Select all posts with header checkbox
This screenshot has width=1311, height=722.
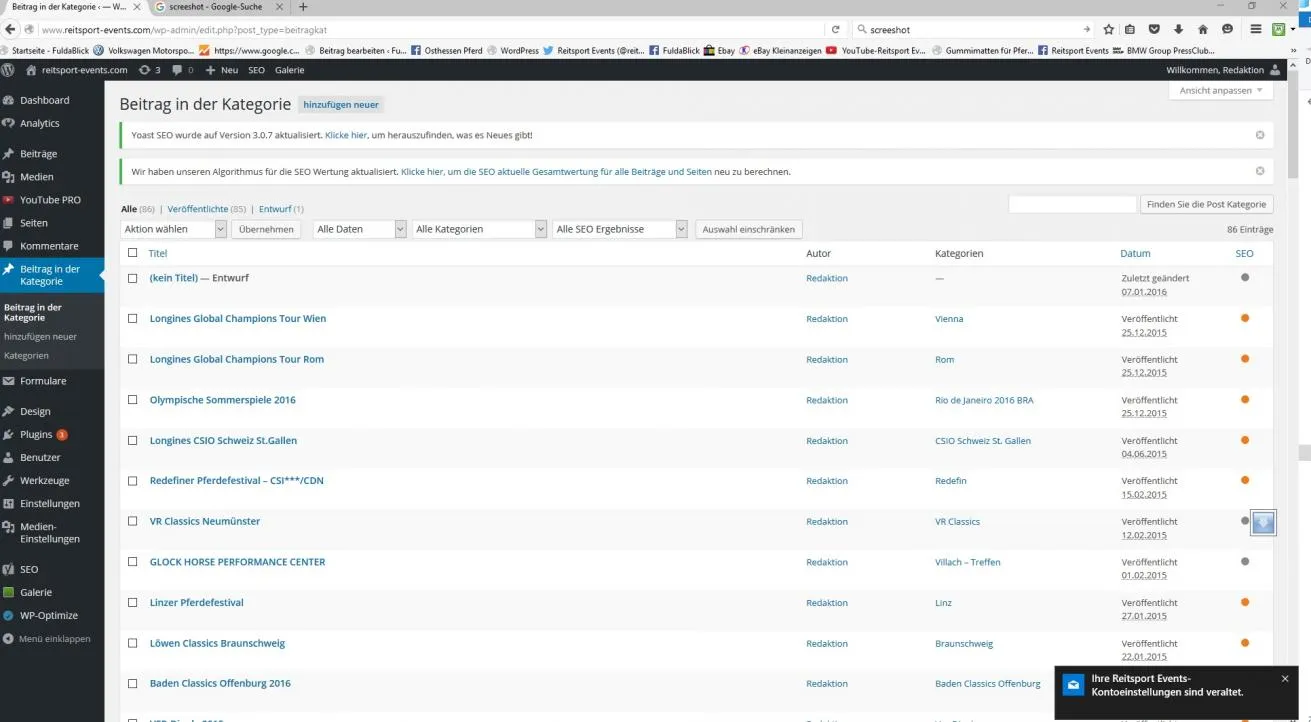(x=133, y=253)
